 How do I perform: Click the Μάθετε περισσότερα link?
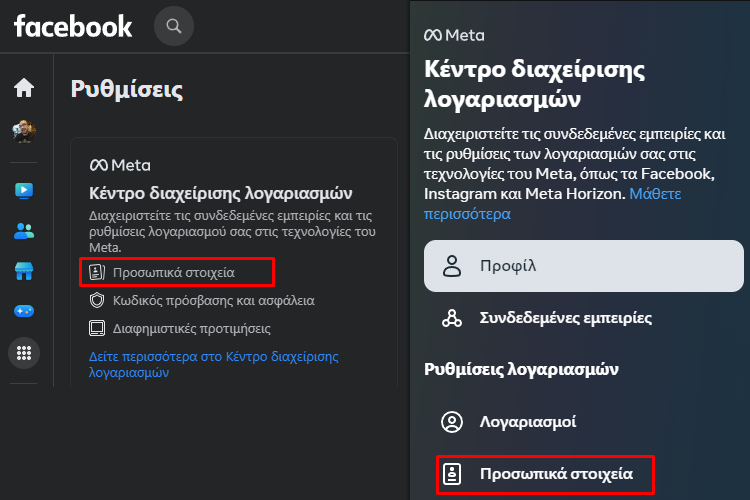tap(552, 204)
